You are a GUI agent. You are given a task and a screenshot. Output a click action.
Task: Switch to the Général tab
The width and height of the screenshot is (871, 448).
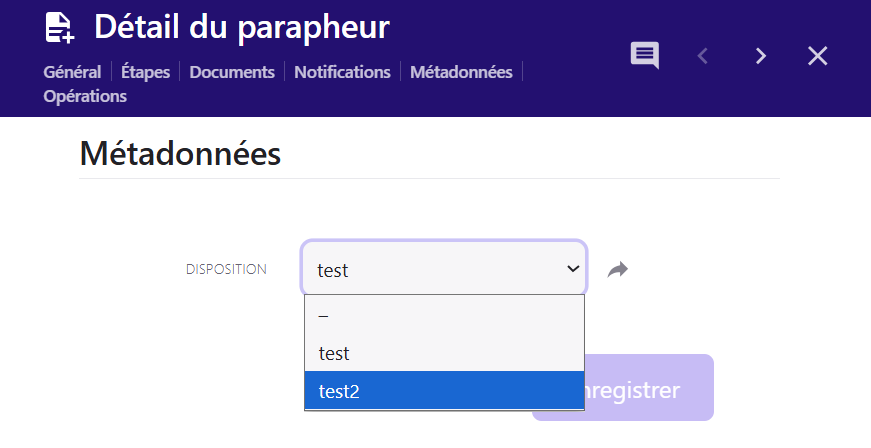(x=72, y=72)
